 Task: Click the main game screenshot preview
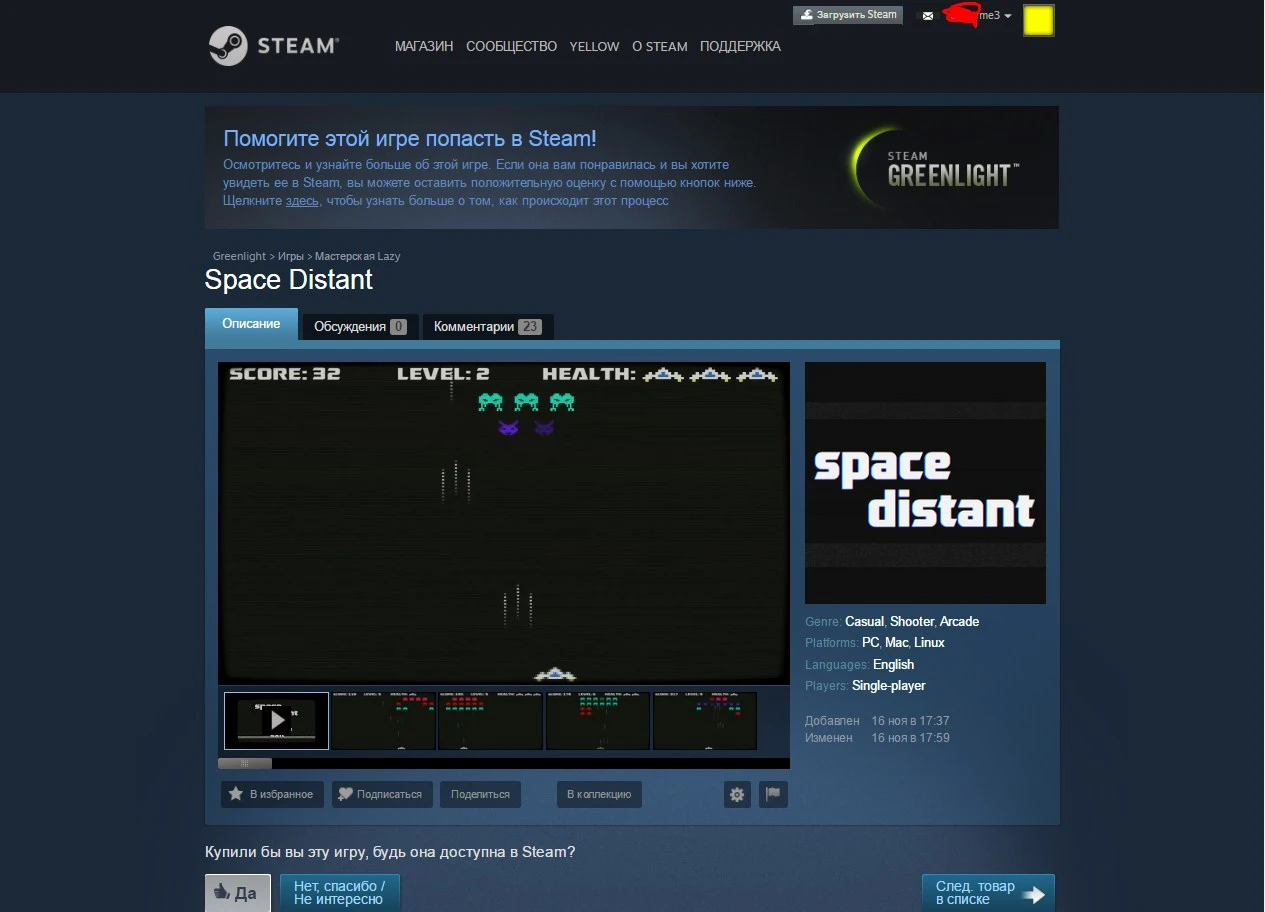click(504, 523)
